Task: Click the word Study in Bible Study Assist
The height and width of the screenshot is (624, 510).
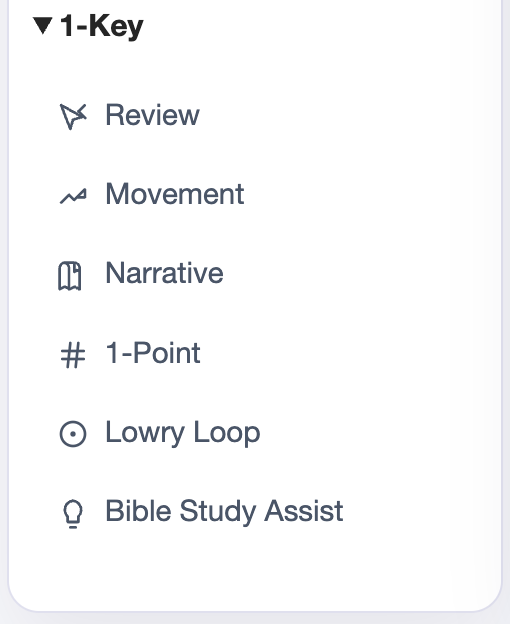Action: [218, 512]
